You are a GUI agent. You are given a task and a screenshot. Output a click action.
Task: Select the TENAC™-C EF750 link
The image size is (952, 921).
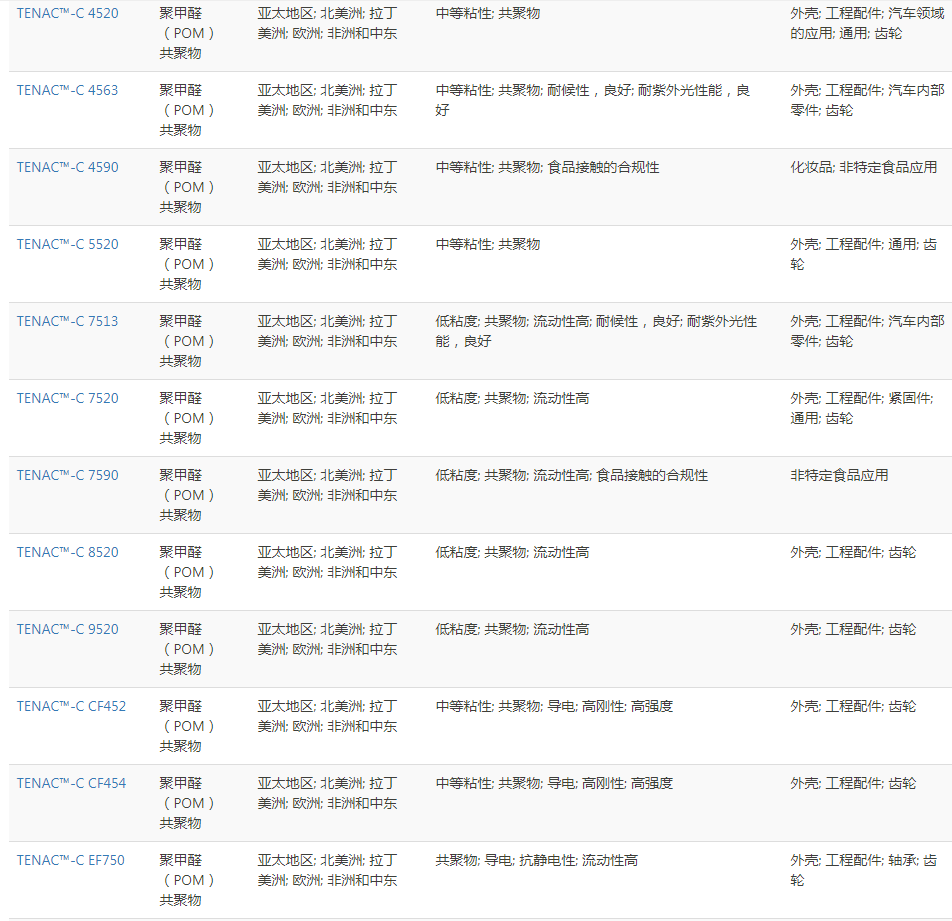[70, 860]
